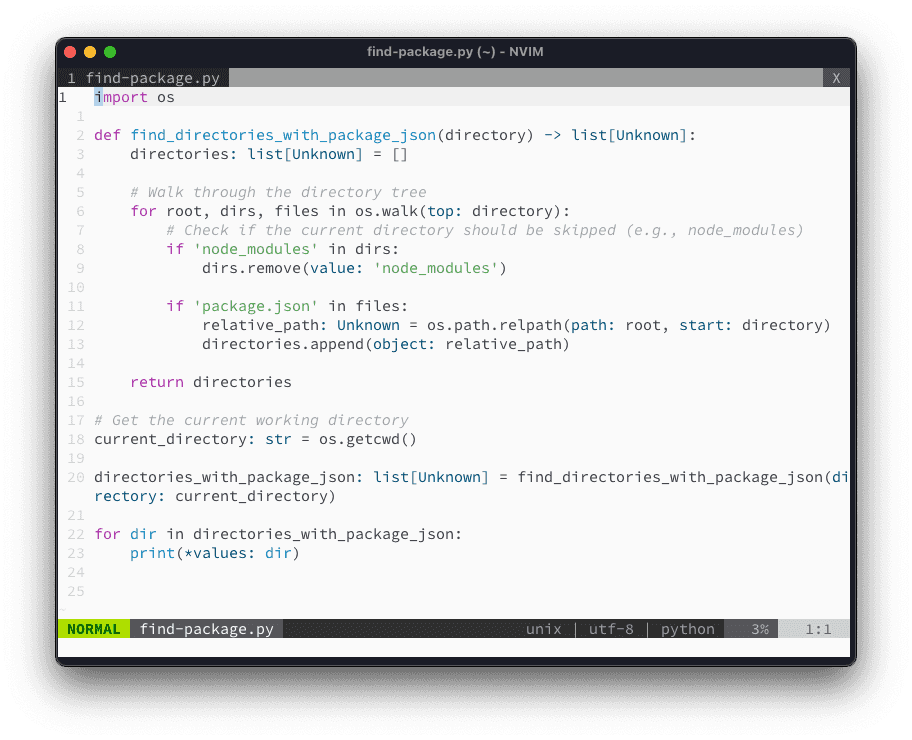This screenshot has width=912, height=740.
Task: Click the green maximize window button
Action: pos(110,52)
